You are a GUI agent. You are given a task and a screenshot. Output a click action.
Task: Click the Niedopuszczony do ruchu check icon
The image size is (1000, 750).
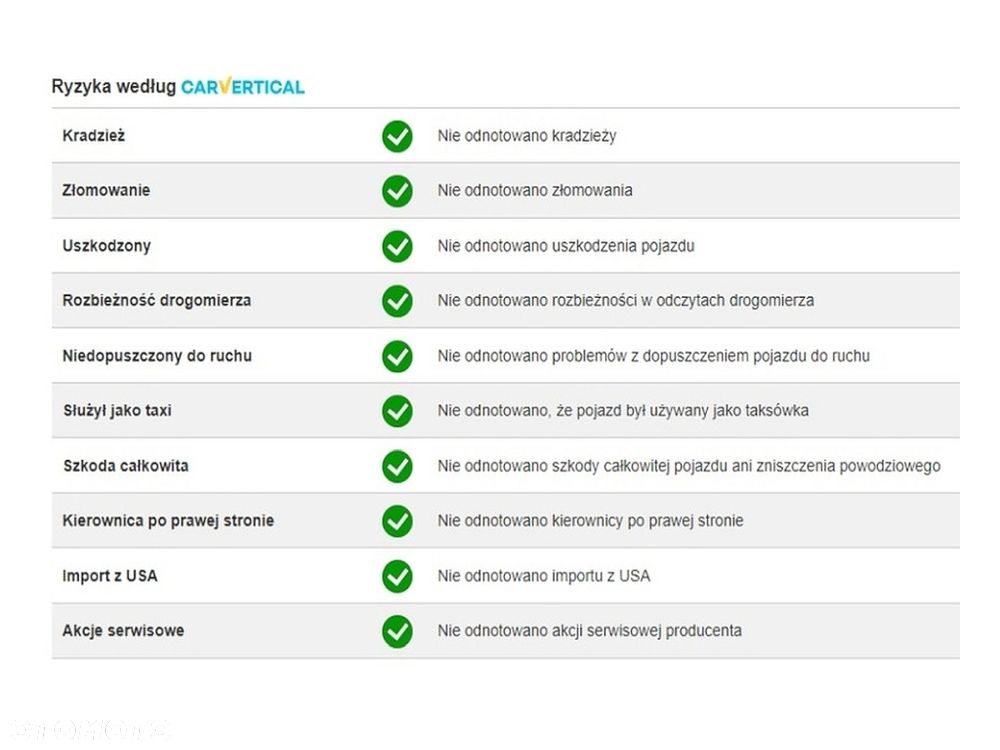[x=397, y=356]
